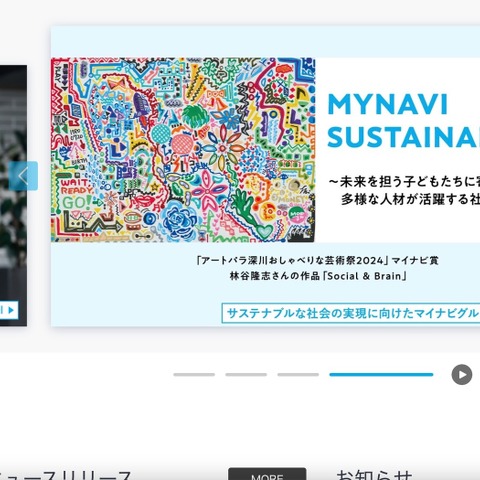Click the 未来を担う子どもたちに subtitle line

point(404,182)
